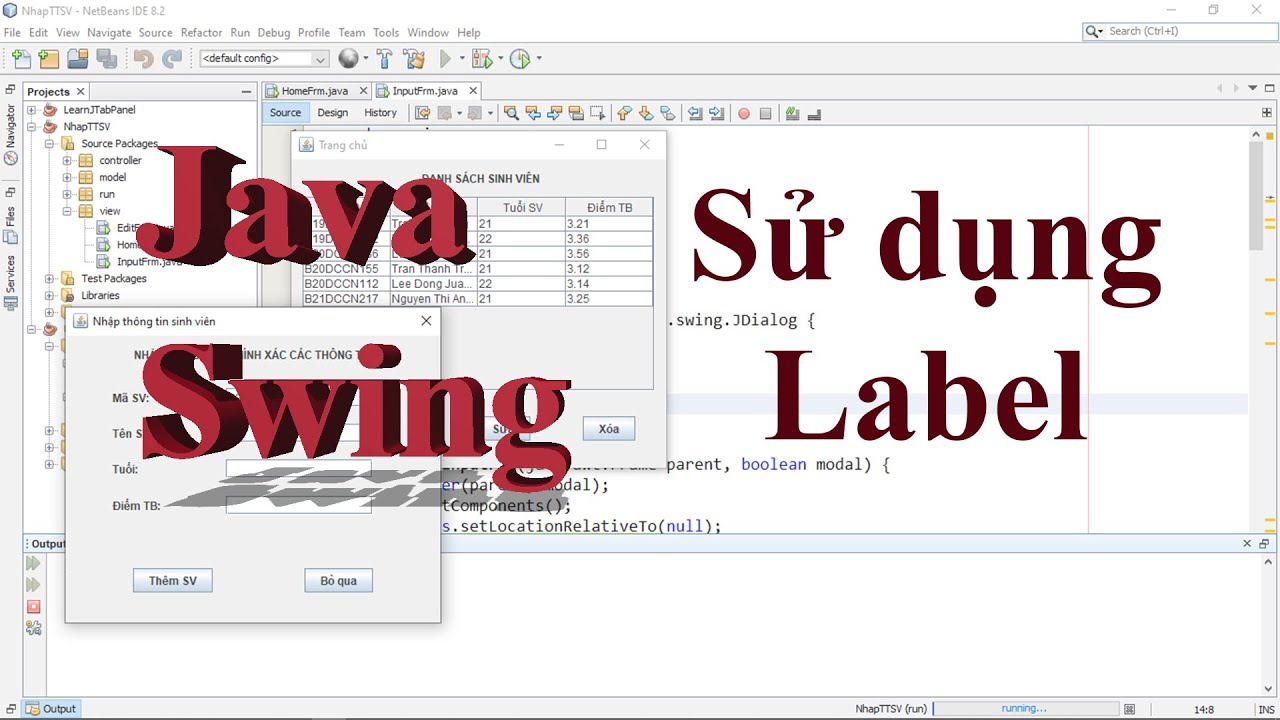Click the Shift Line Right icon
The width and height of the screenshot is (1280, 720).
pos(716,113)
